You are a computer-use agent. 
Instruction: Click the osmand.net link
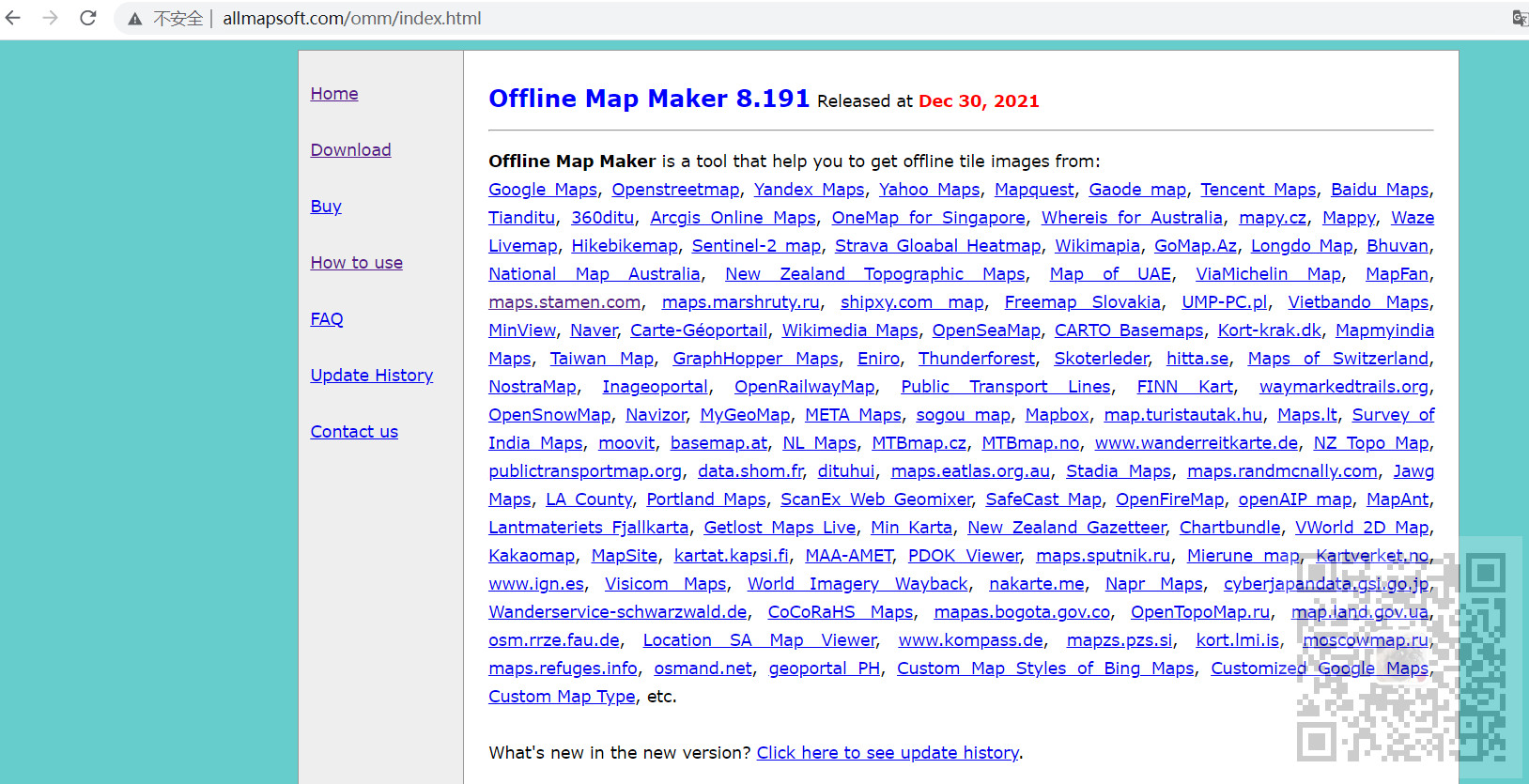pos(703,669)
